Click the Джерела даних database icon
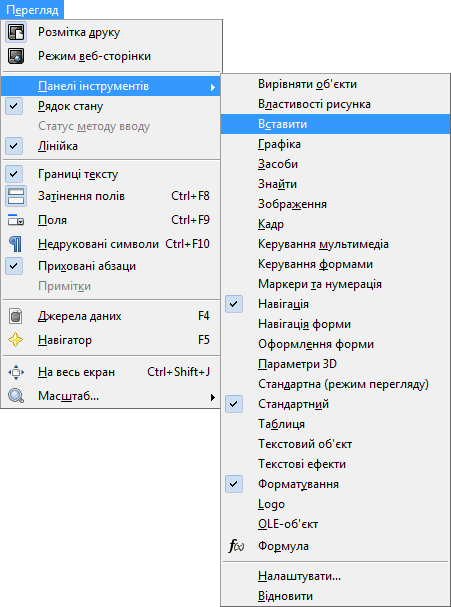451x607 pixels. (x=16, y=316)
